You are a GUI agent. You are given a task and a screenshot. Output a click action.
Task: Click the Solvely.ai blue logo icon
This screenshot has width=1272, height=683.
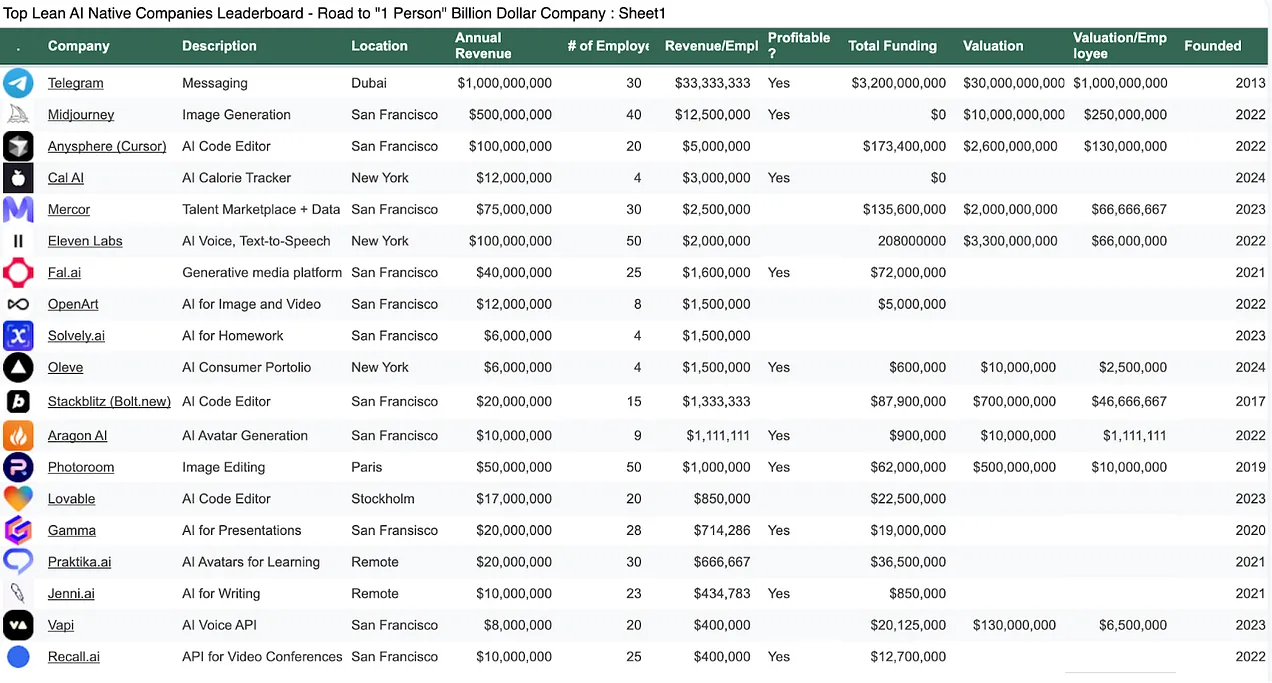point(18,335)
